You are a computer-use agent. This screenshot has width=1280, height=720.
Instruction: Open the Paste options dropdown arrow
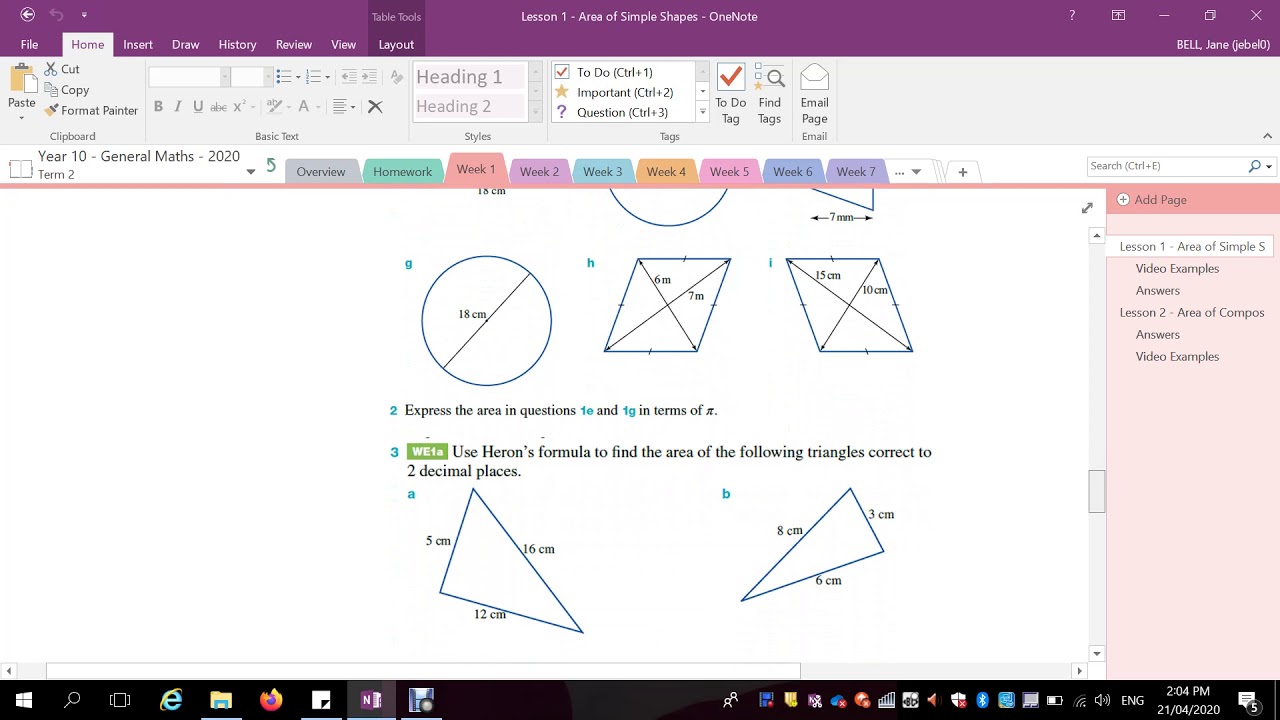[x=21, y=117]
